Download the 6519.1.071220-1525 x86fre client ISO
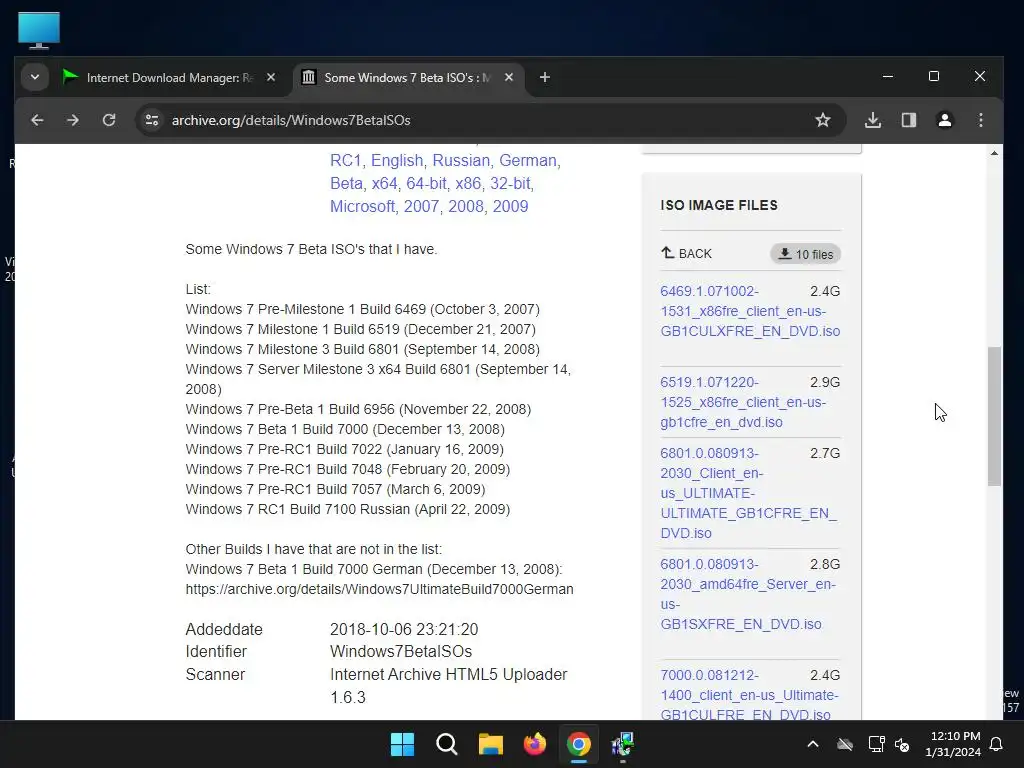Screen dimensions: 1024x768 tap(743, 402)
